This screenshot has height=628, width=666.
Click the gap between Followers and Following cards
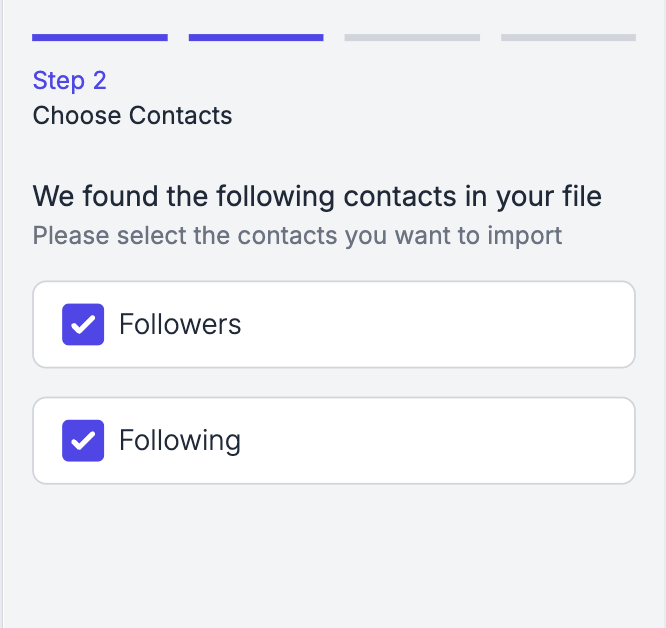point(333,383)
